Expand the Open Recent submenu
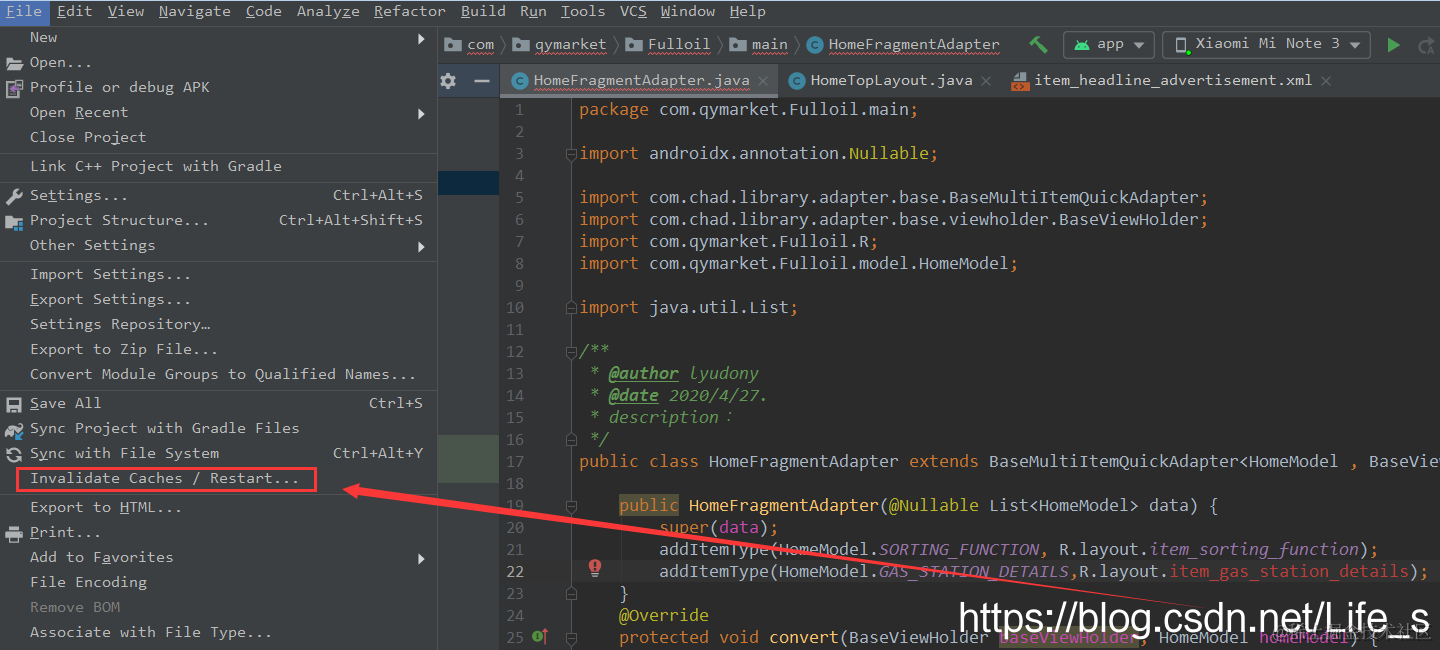Screen dimensions: 1440x650 [x=421, y=113]
